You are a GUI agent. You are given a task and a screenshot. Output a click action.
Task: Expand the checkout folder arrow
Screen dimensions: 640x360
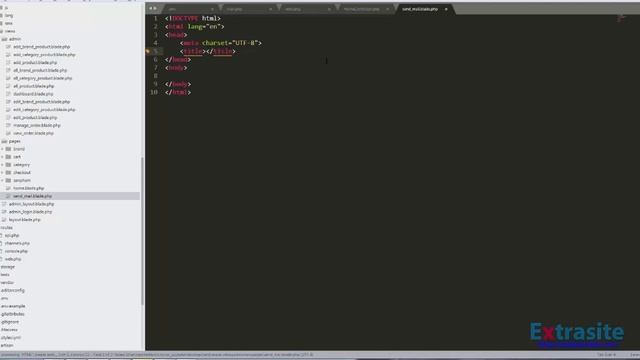2,173
